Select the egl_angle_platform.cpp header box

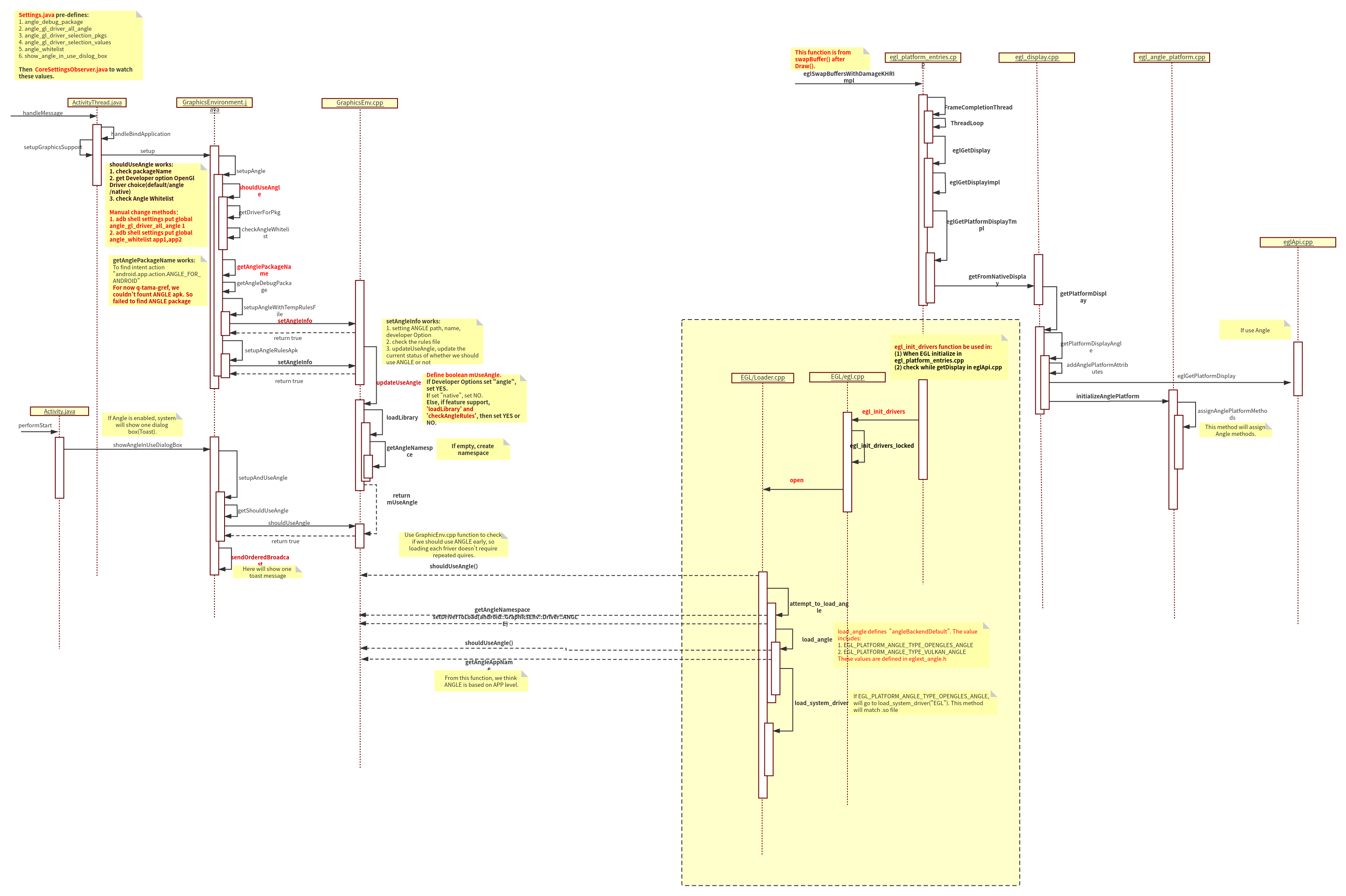tap(1171, 57)
